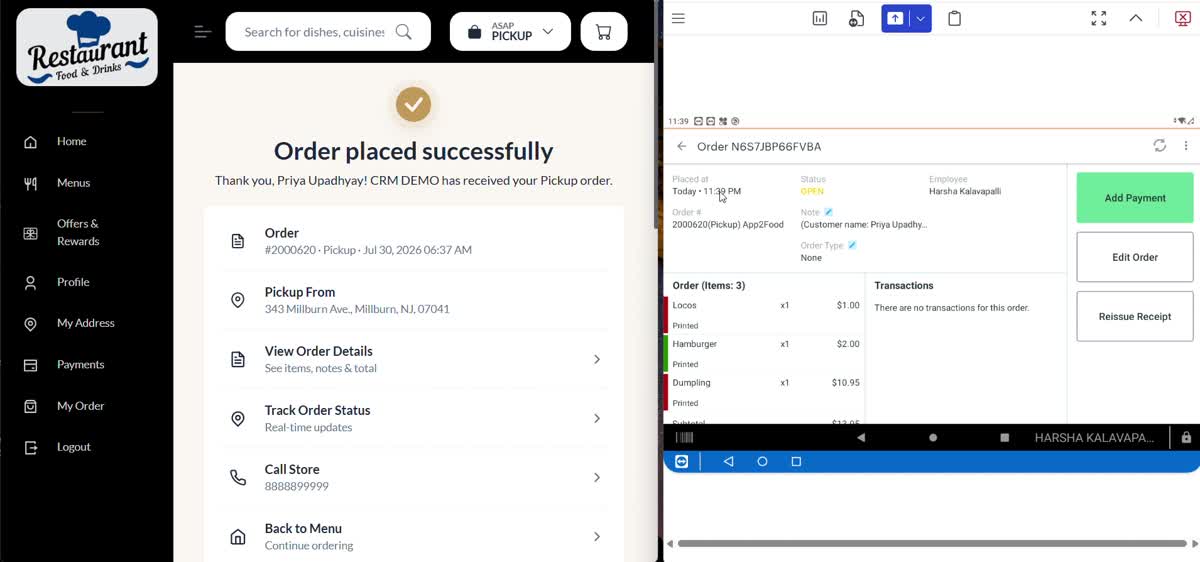Click the Restaurant Food & Drinks logo
The image size is (1200, 562).
click(87, 47)
